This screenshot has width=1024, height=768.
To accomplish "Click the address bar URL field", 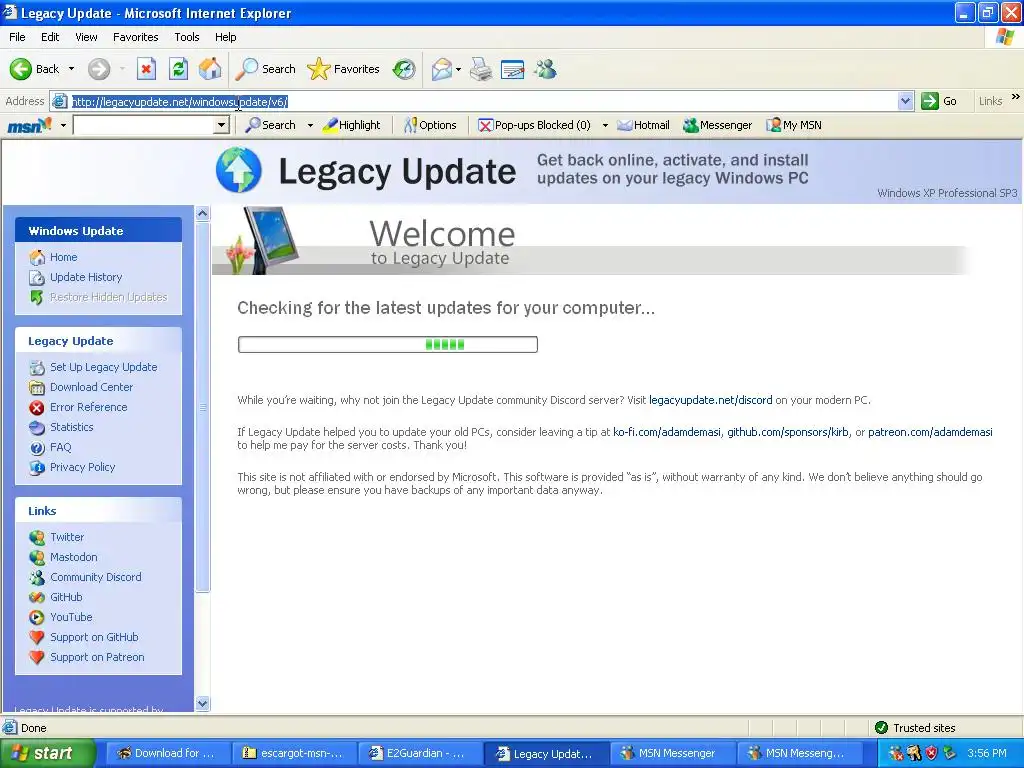I will [483, 101].
